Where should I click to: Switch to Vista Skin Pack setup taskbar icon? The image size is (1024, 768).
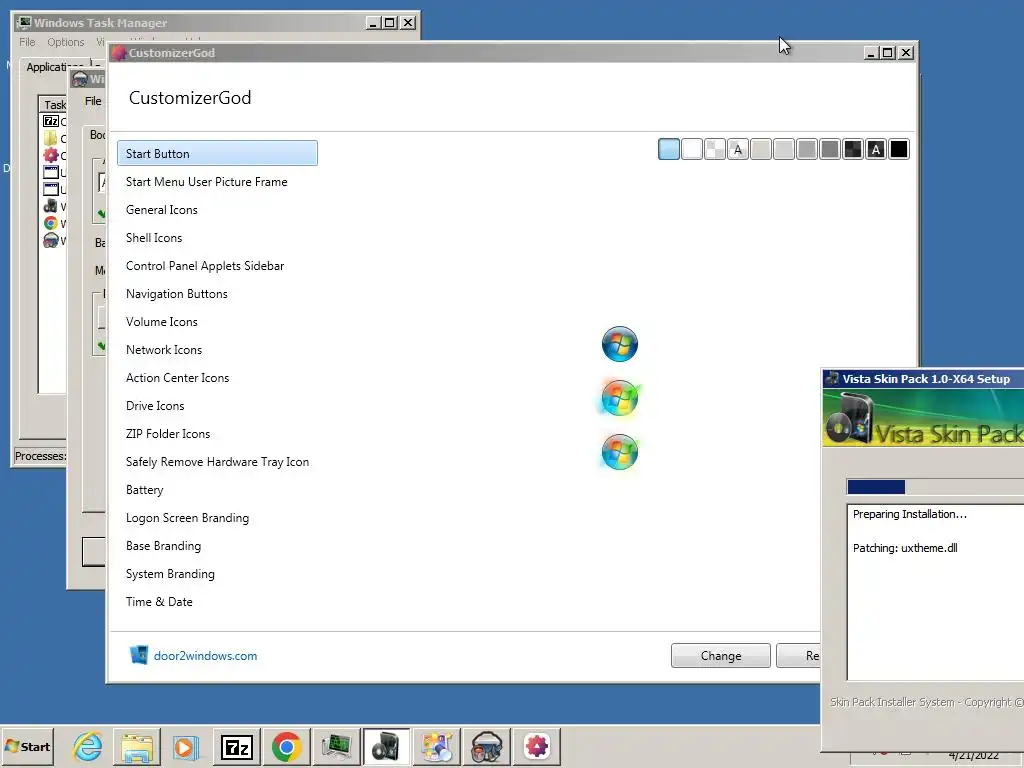[386, 746]
